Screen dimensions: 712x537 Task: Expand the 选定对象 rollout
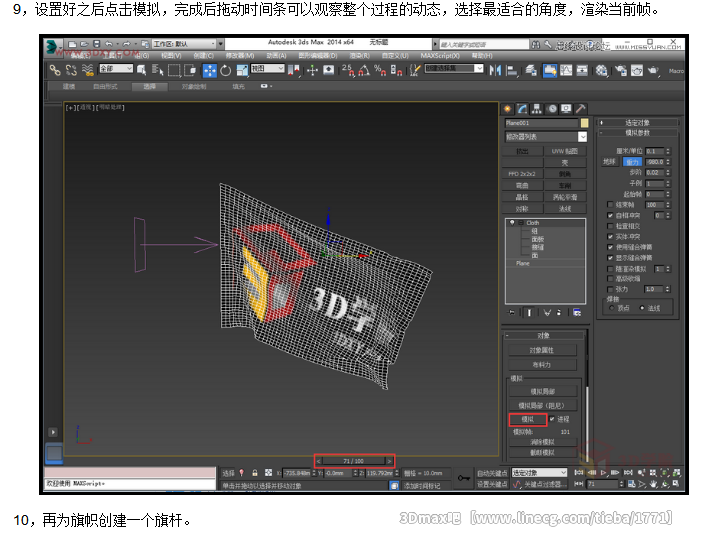[x=638, y=123]
